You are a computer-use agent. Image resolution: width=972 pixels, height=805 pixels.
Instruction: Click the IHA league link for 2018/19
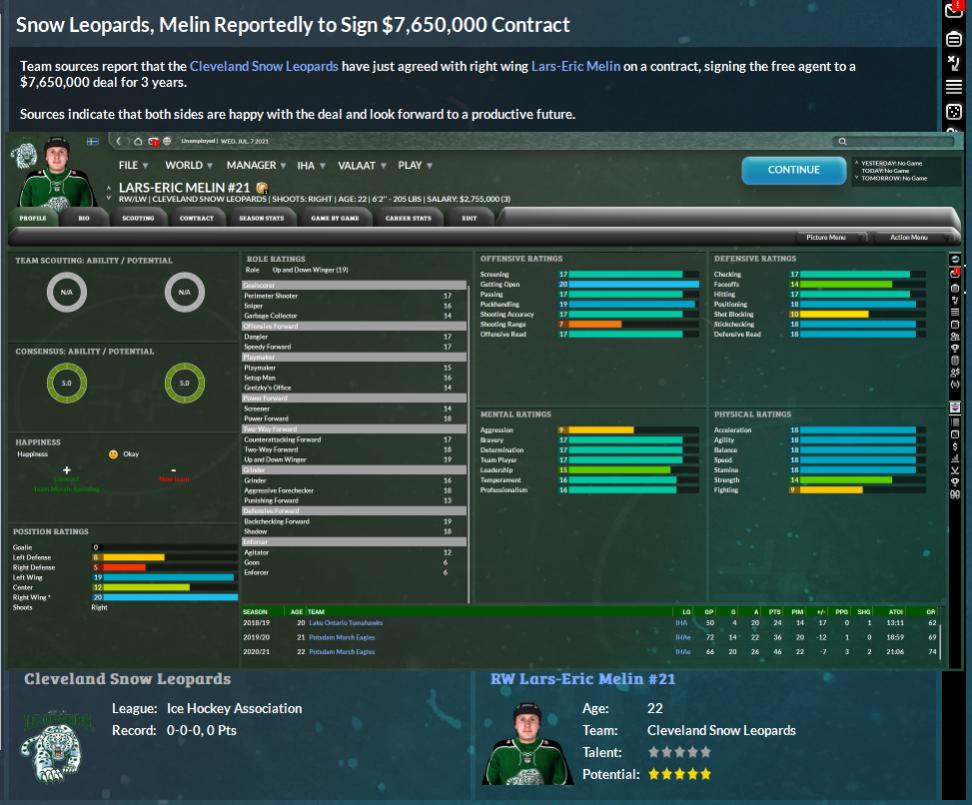coord(681,623)
